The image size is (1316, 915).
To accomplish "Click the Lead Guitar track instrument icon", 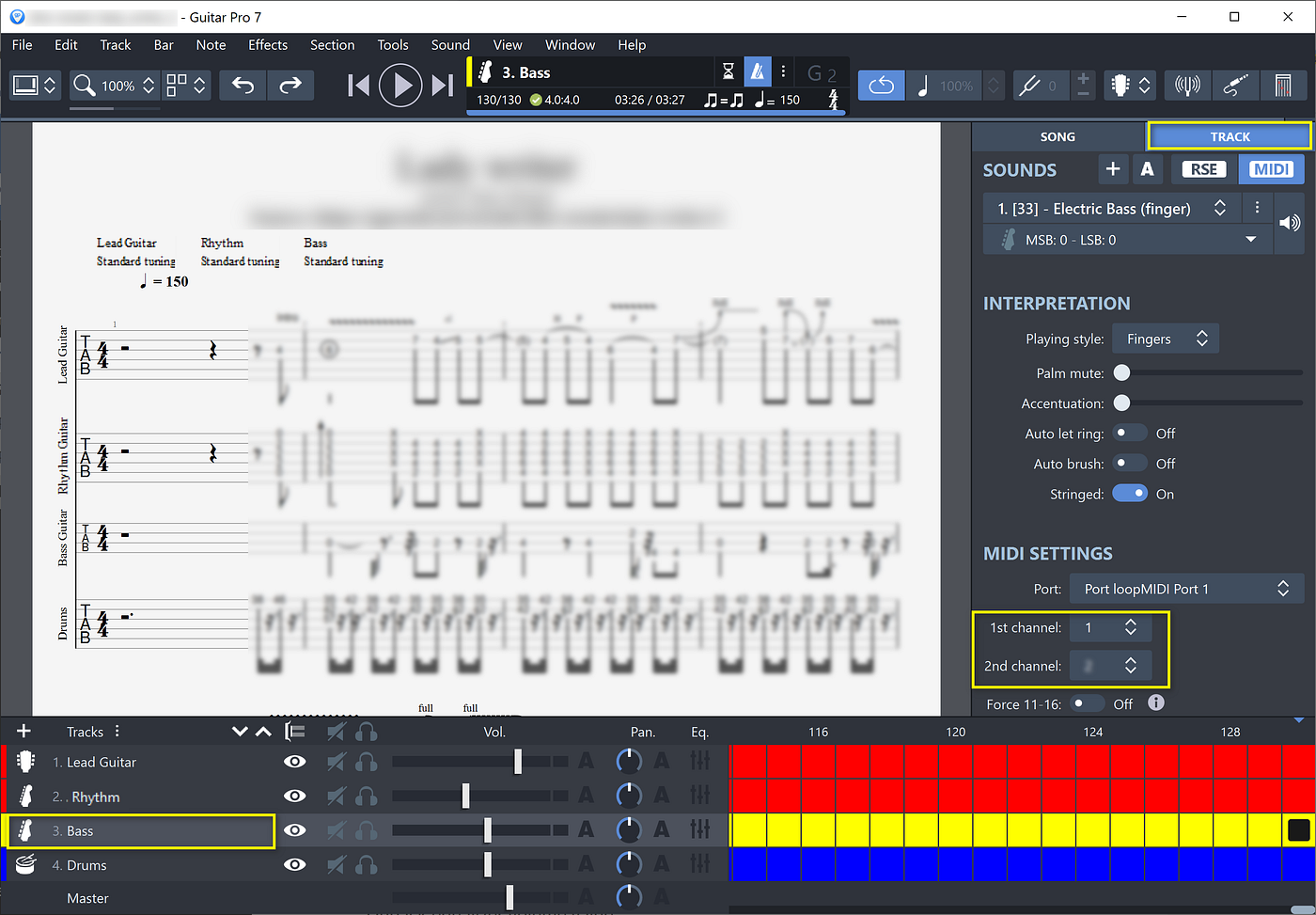I will pyautogui.click(x=25, y=762).
